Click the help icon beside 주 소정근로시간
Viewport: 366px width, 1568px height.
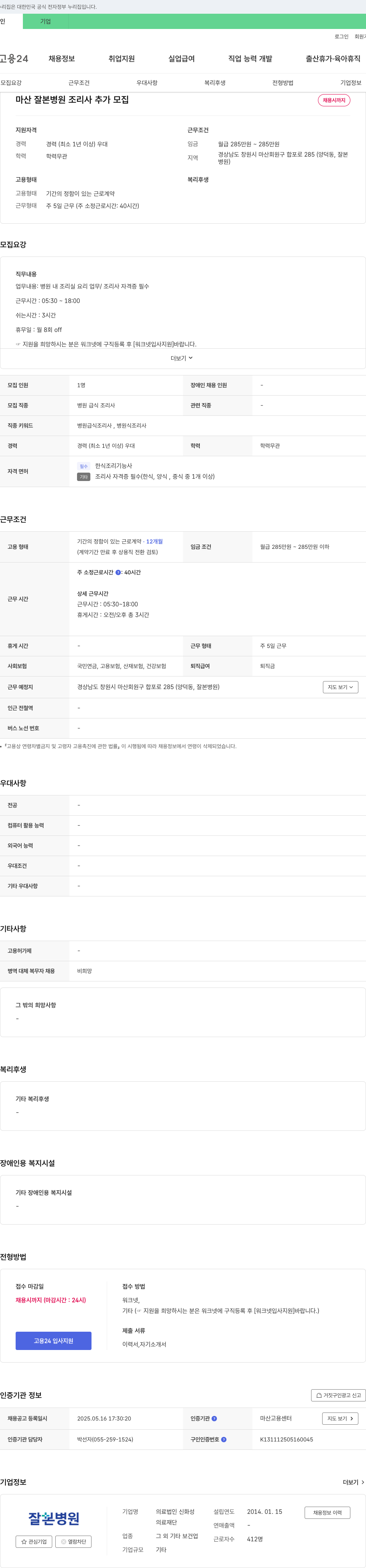click(x=118, y=572)
